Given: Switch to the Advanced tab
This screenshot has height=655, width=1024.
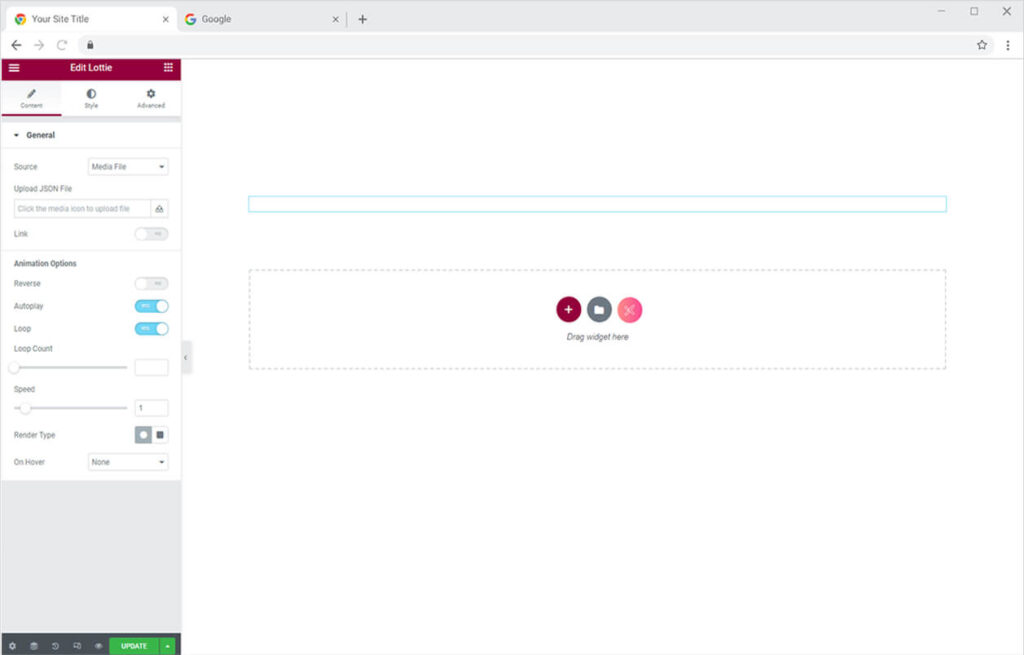Looking at the screenshot, I should (x=151, y=98).
